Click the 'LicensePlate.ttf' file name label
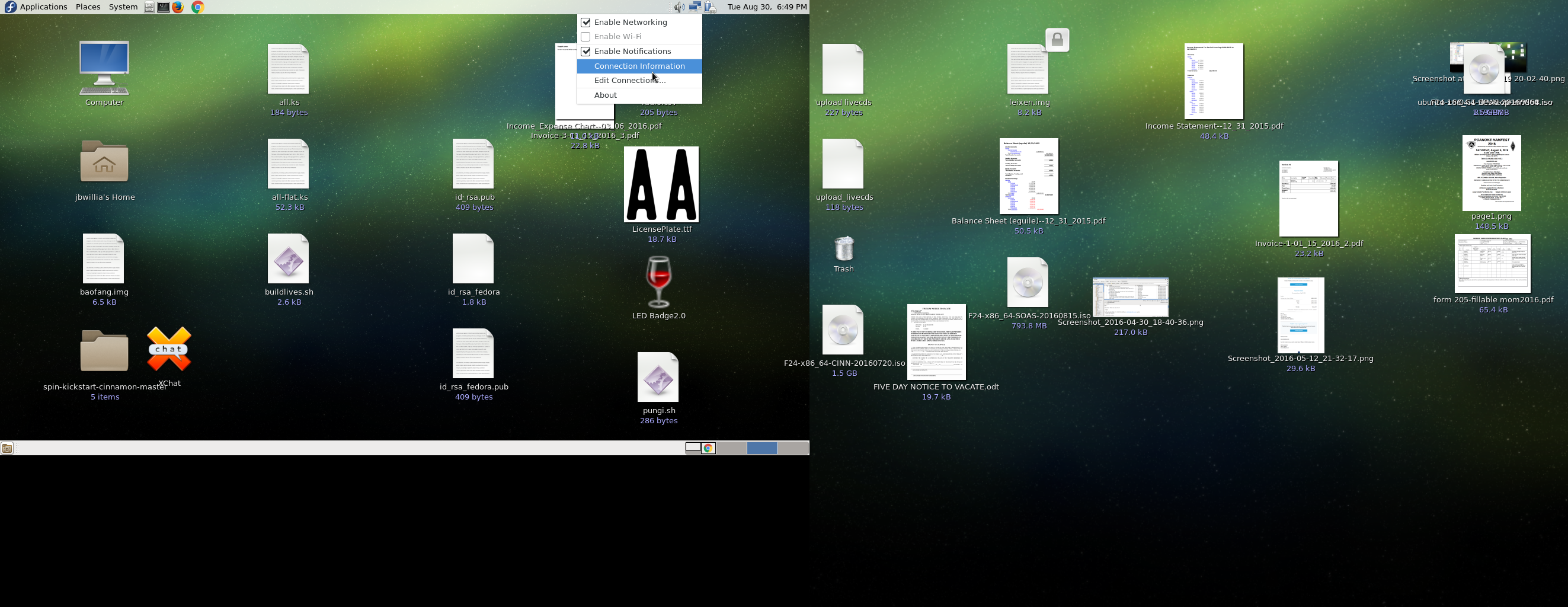Image resolution: width=1568 pixels, height=607 pixels. pos(662,229)
